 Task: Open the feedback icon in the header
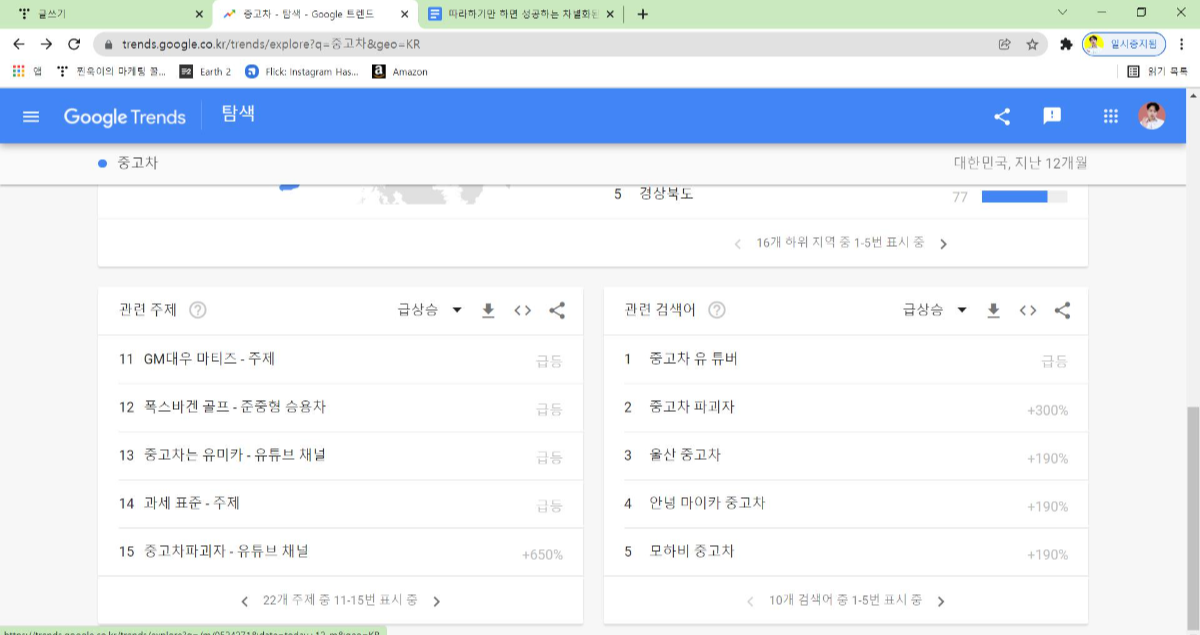(1052, 116)
